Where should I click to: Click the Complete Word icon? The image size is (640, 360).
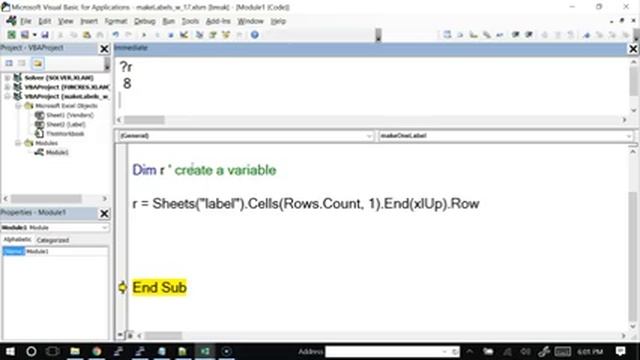point(500,35)
